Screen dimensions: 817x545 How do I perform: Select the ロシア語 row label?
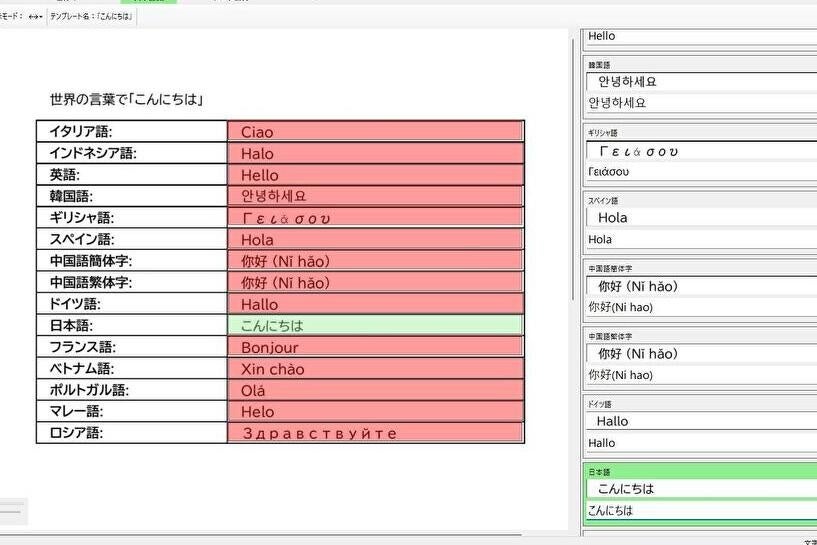tap(76, 432)
